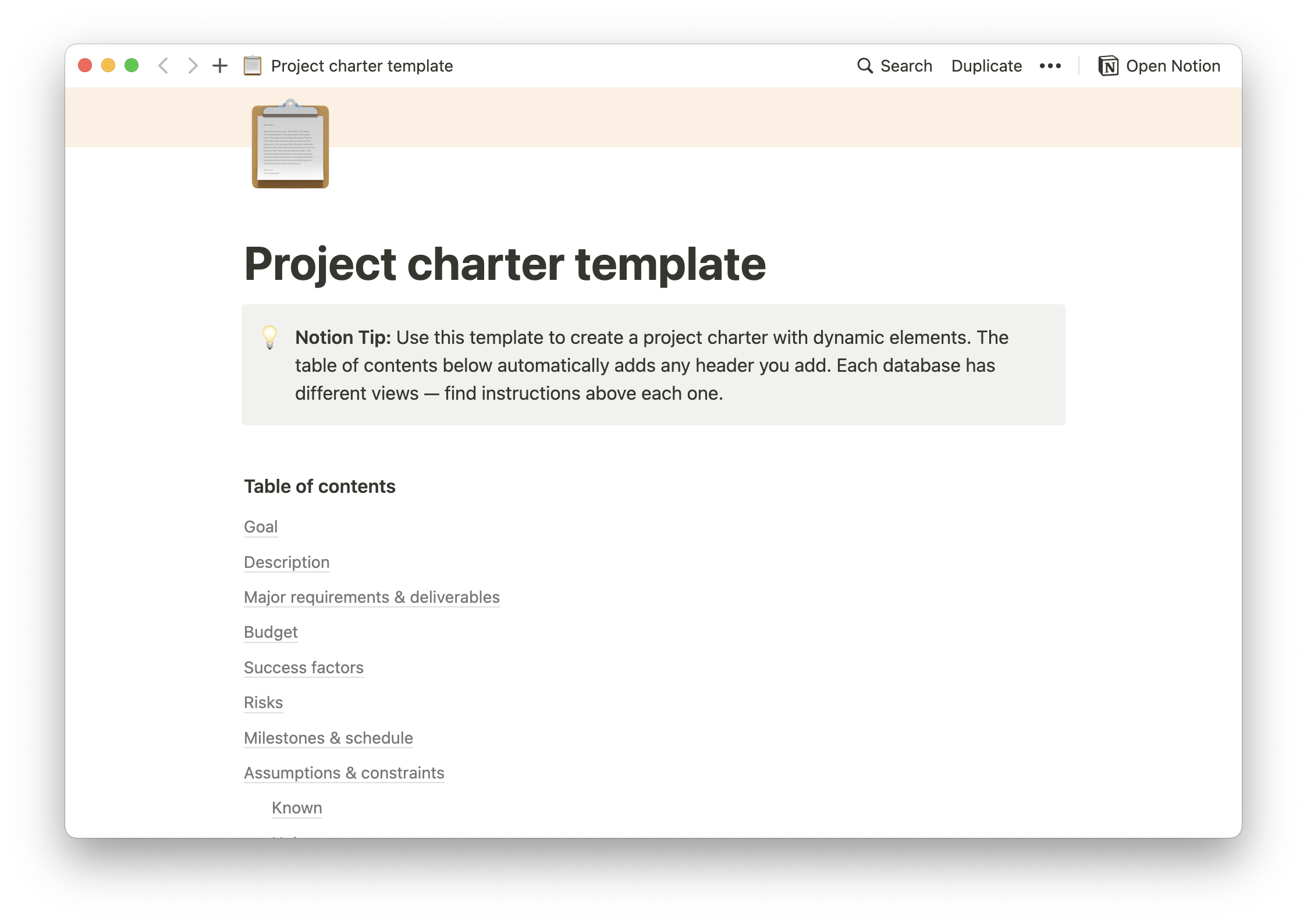Click the Goal table of contents link
This screenshot has width=1307, height=924.
click(260, 526)
